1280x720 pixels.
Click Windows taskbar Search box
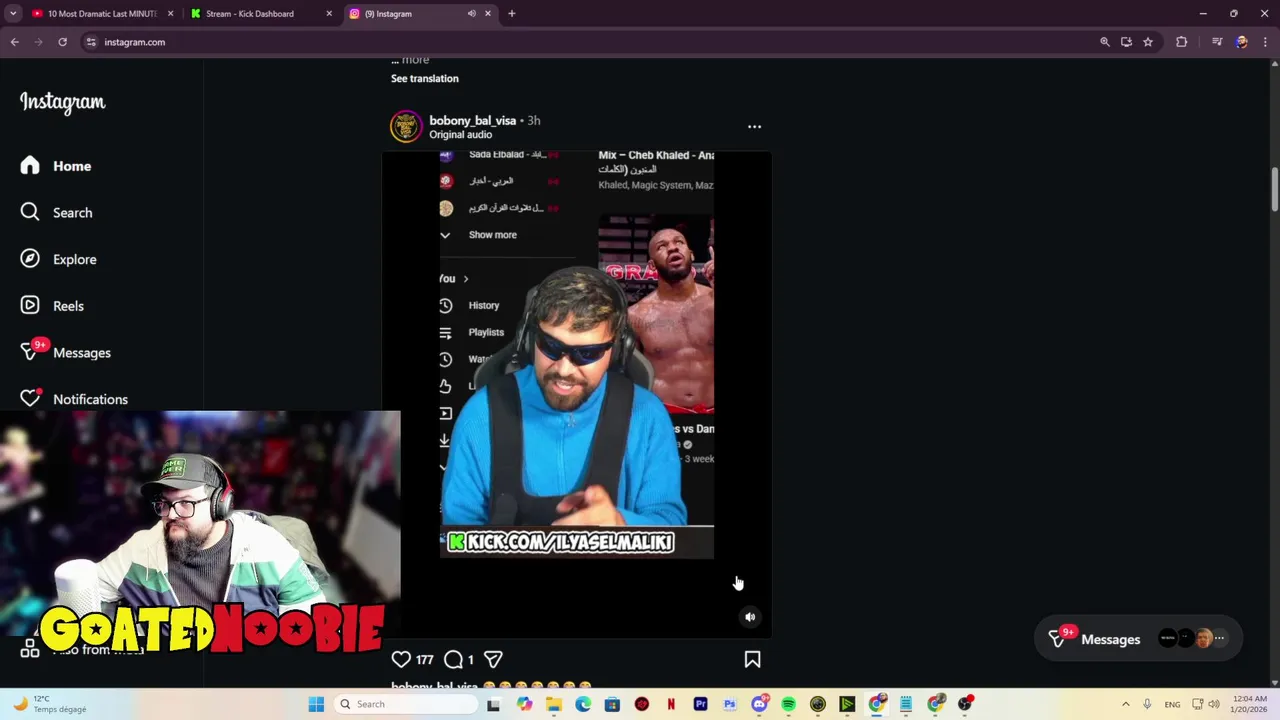[404, 704]
